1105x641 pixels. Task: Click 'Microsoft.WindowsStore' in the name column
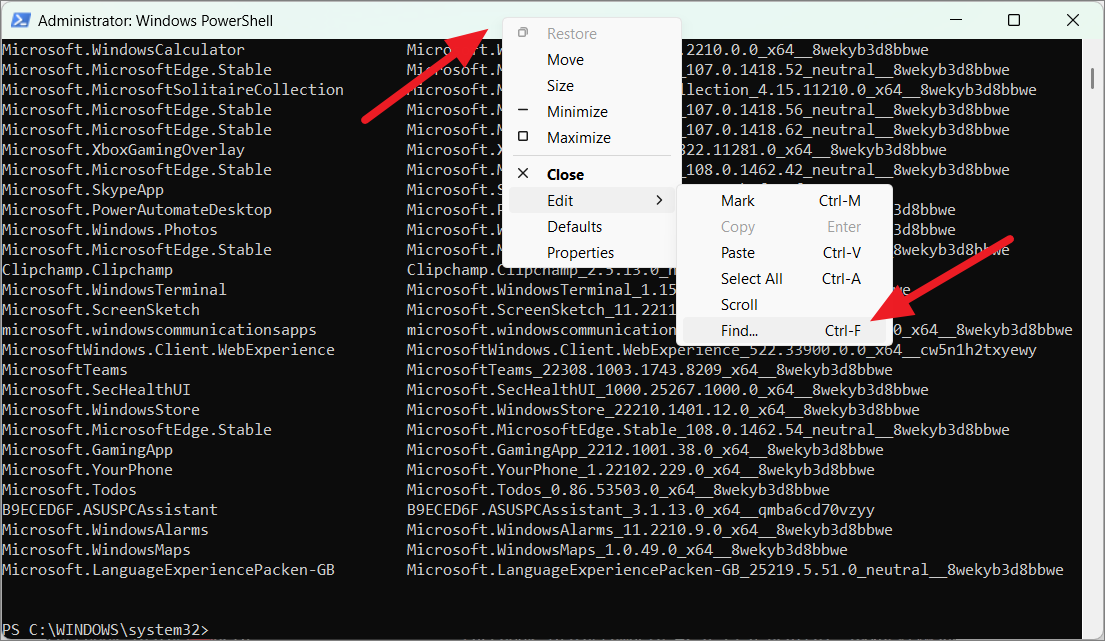[x=101, y=410]
